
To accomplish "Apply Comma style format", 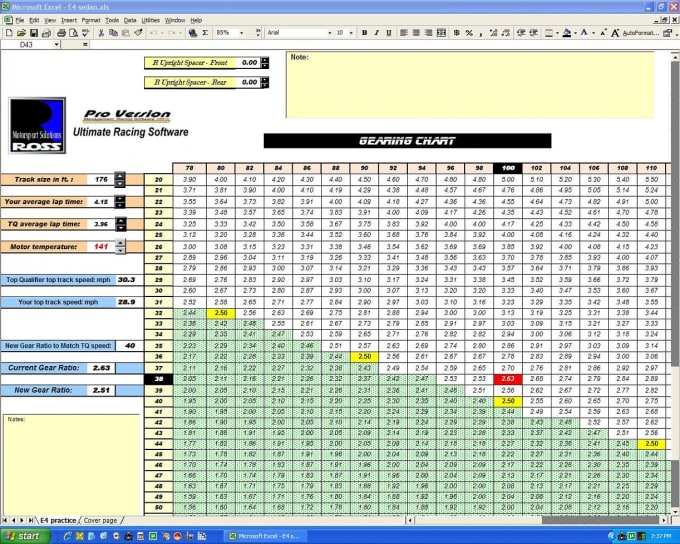I will tap(481, 33).
